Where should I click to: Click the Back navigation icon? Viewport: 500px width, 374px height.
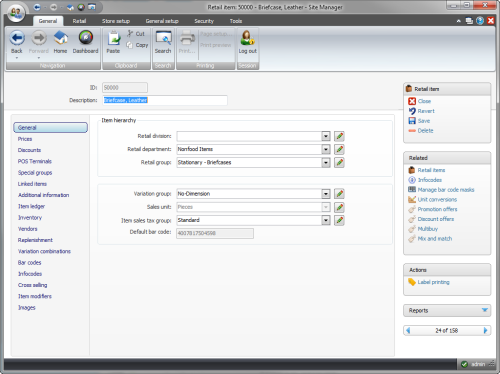(17, 38)
